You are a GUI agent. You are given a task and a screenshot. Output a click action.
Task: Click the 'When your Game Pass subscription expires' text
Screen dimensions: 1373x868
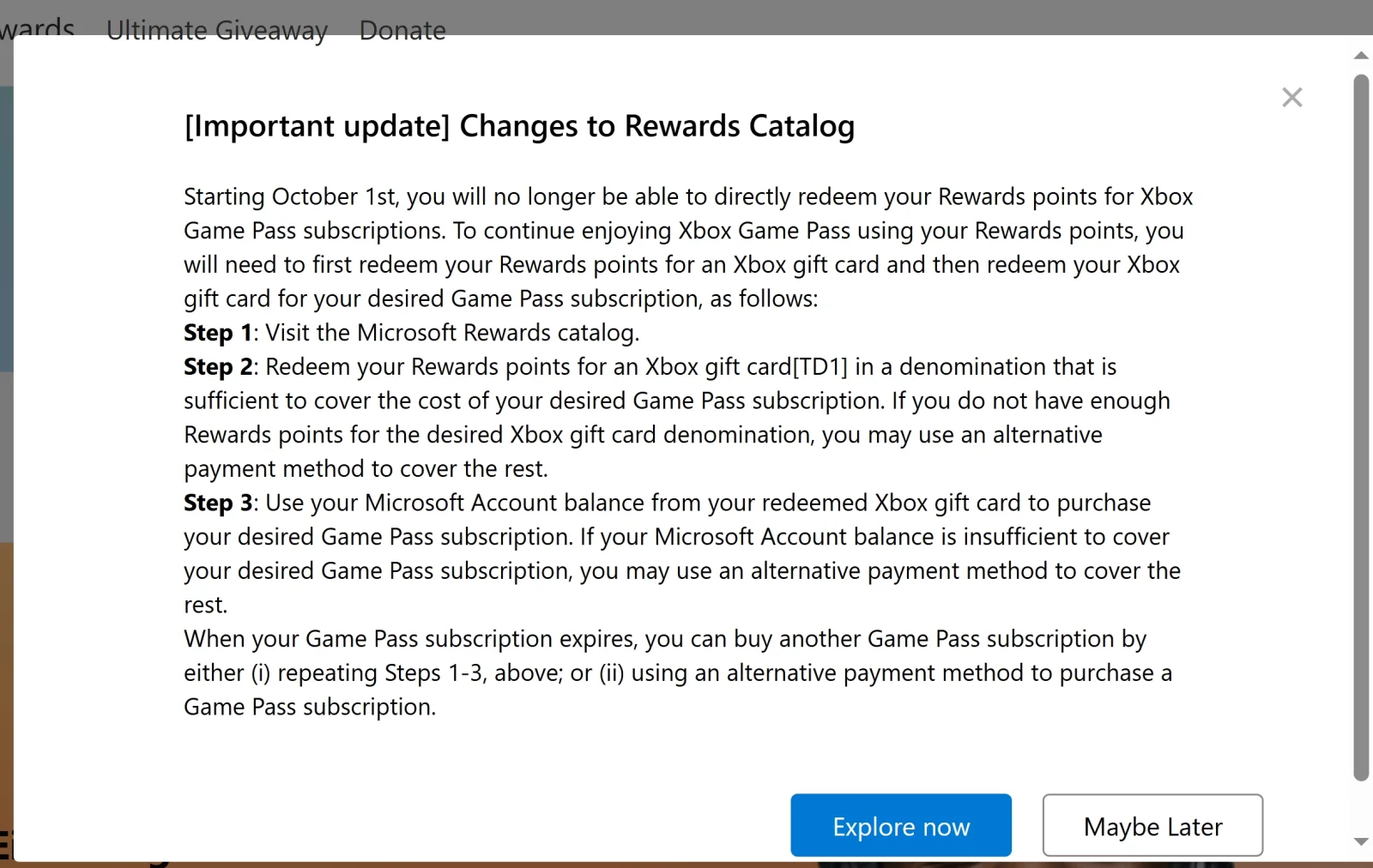(410, 639)
